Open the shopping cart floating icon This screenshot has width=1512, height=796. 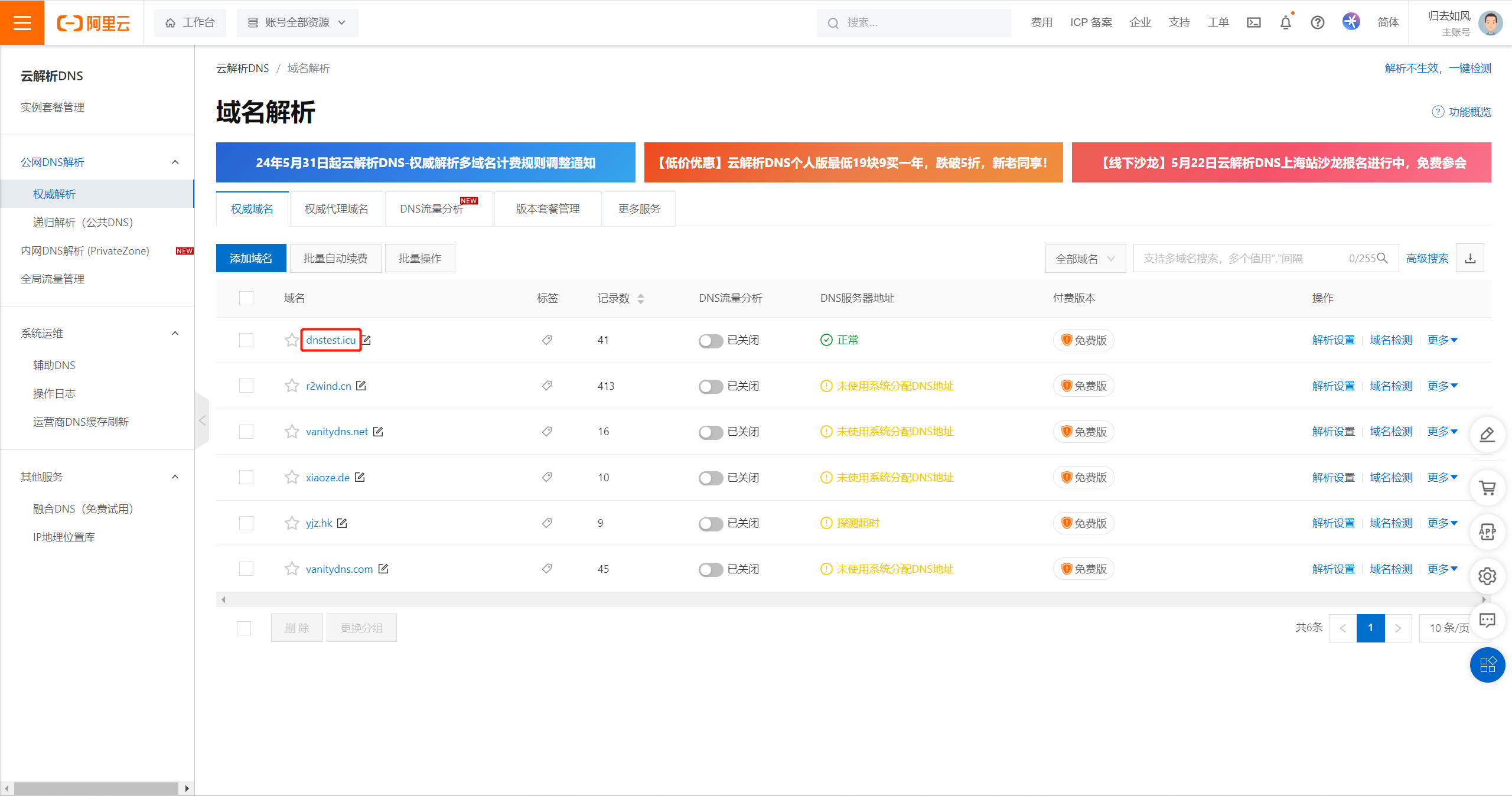pyautogui.click(x=1487, y=488)
